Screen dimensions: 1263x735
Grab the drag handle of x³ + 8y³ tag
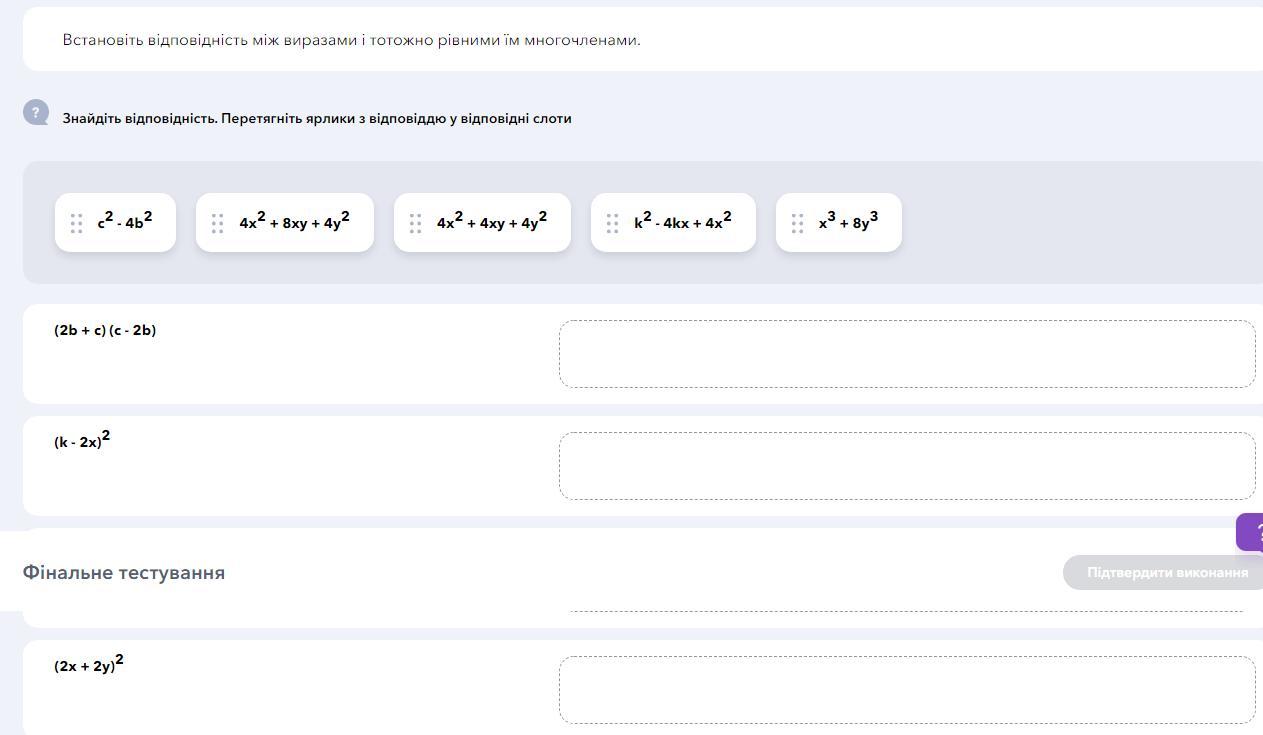797,223
